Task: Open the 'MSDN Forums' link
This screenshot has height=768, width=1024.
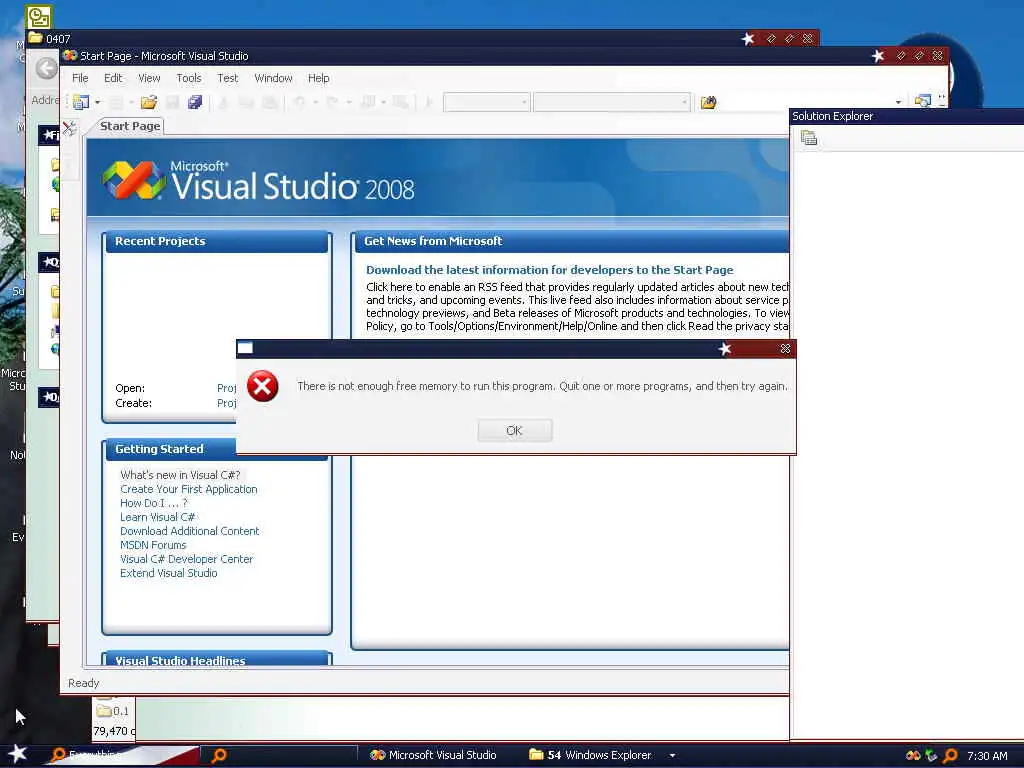Action: pos(153,545)
